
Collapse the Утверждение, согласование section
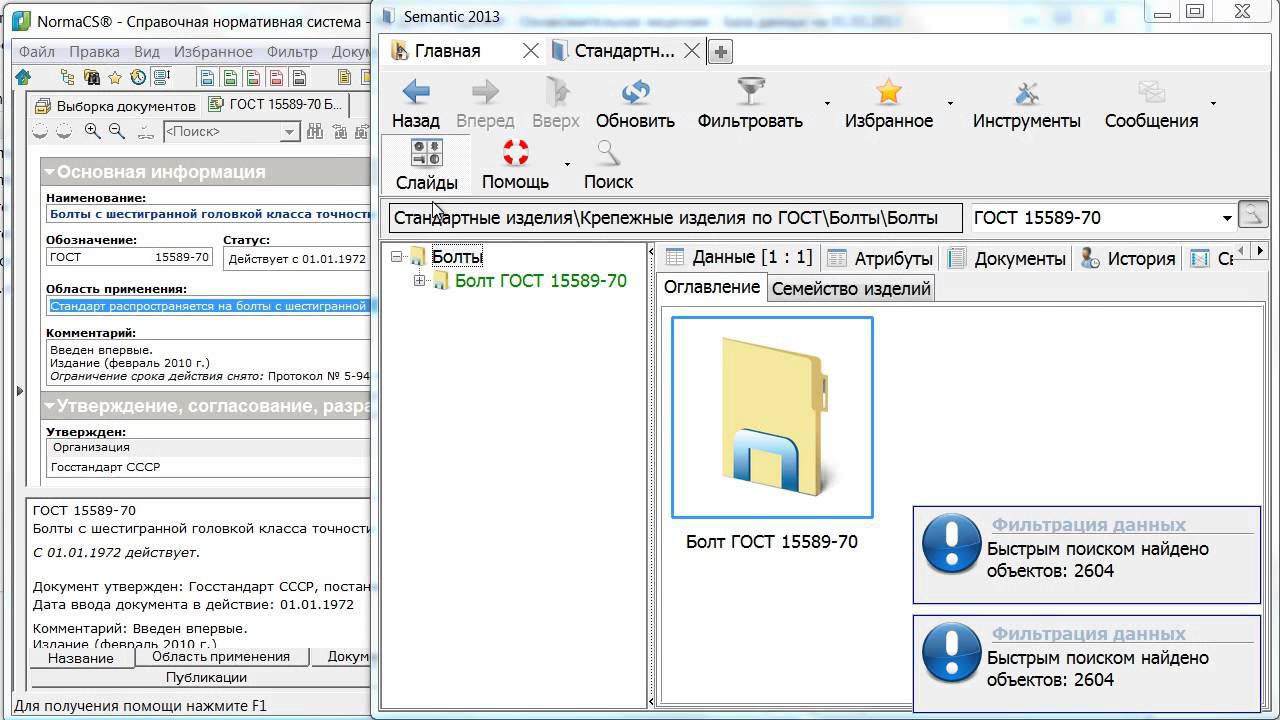pyautogui.click(x=49, y=406)
